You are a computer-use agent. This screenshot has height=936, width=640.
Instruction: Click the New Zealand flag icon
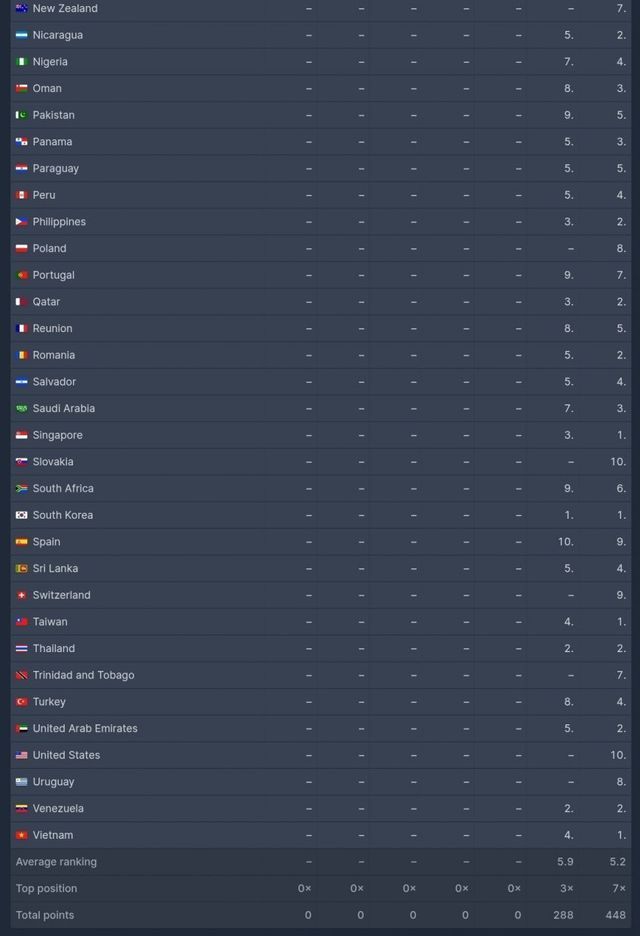tap(21, 8)
